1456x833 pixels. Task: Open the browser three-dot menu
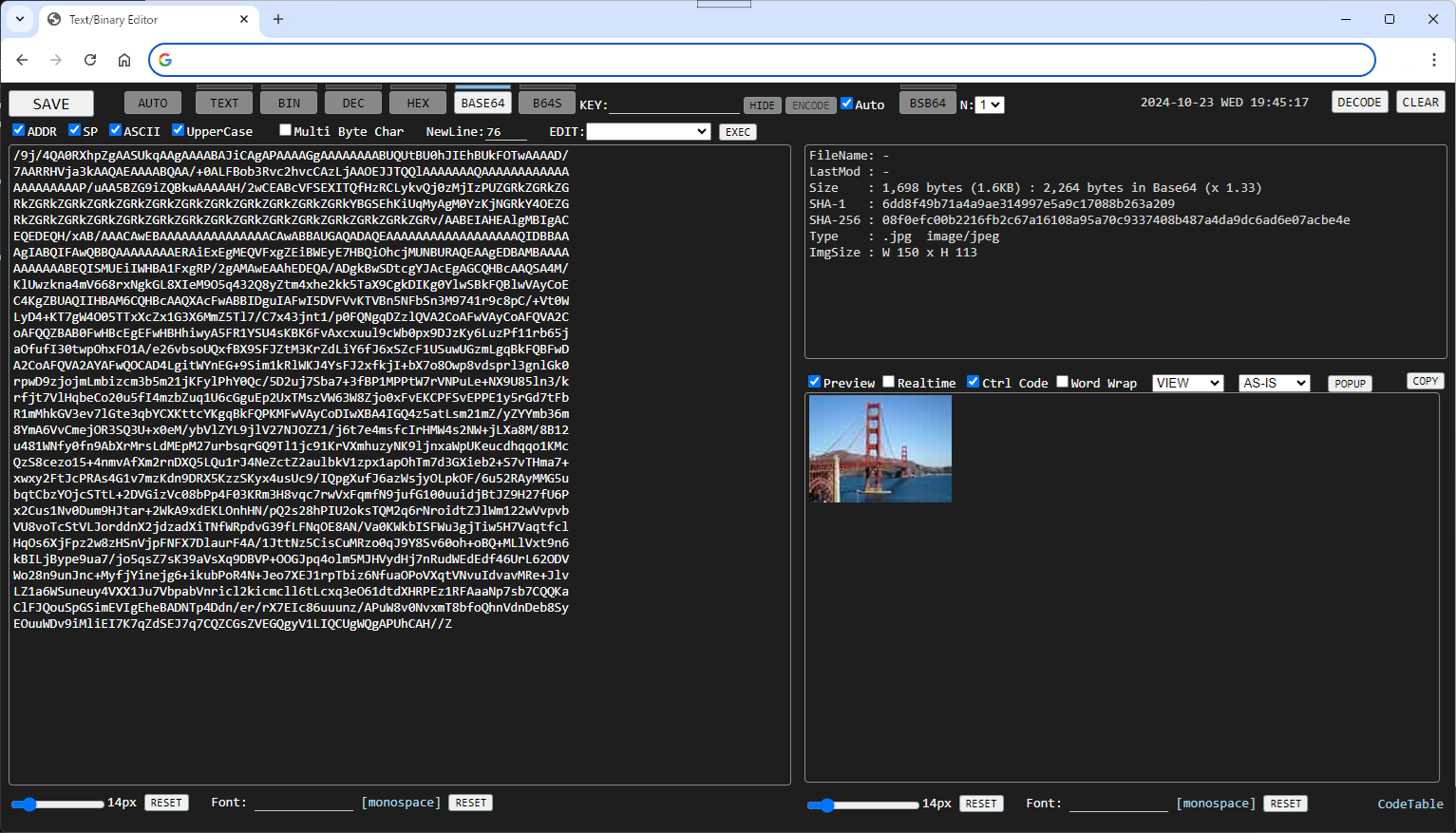[1434, 60]
